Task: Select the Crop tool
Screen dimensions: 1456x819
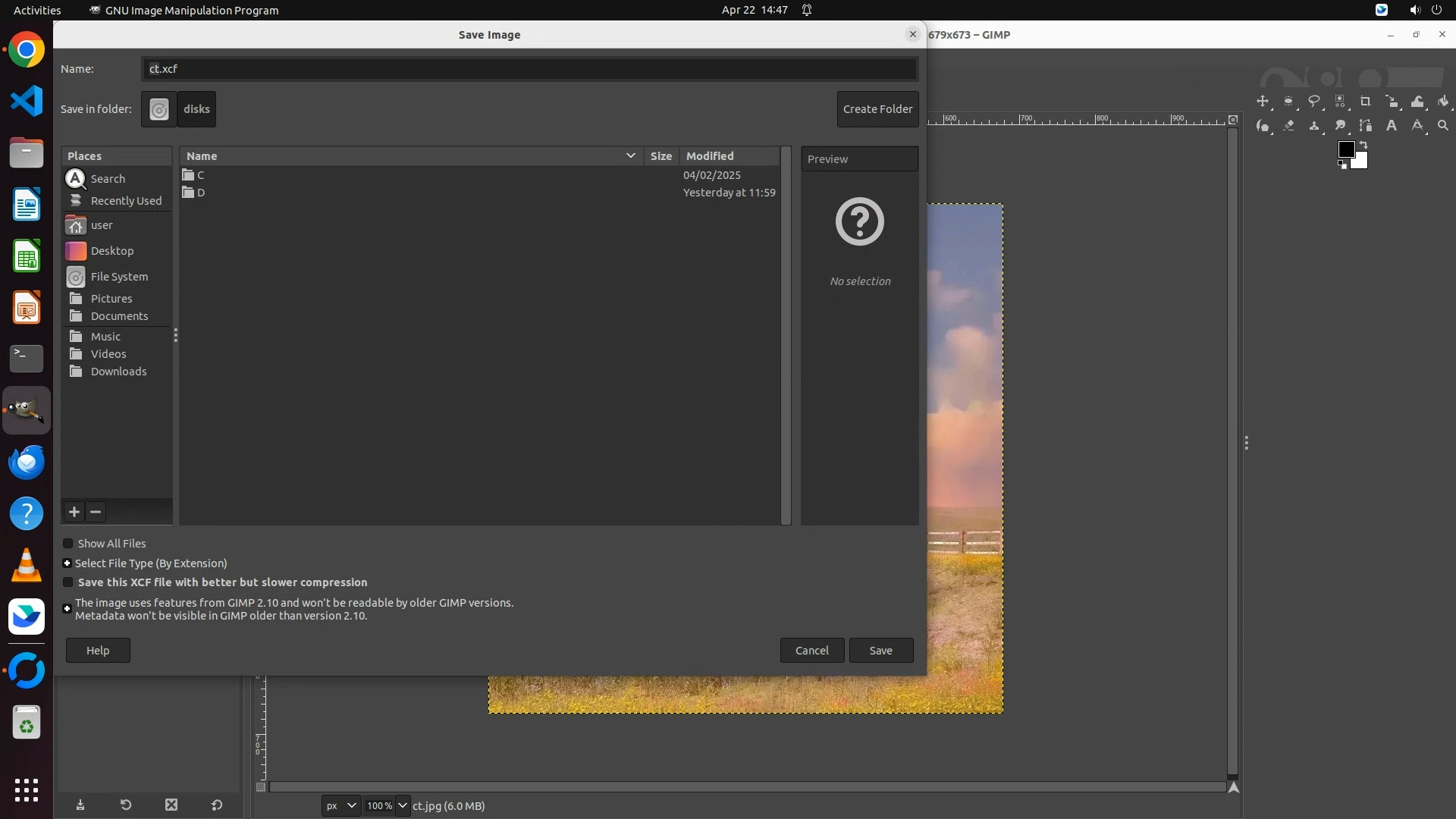Action: [x=1366, y=102]
